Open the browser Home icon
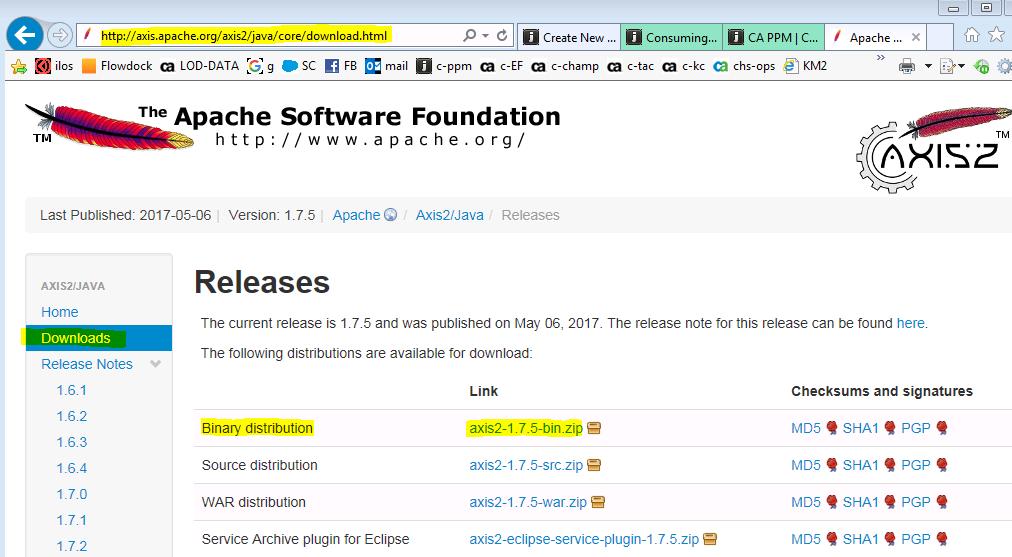This screenshot has width=1012, height=557. pyautogui.click(x=971, y=36)
